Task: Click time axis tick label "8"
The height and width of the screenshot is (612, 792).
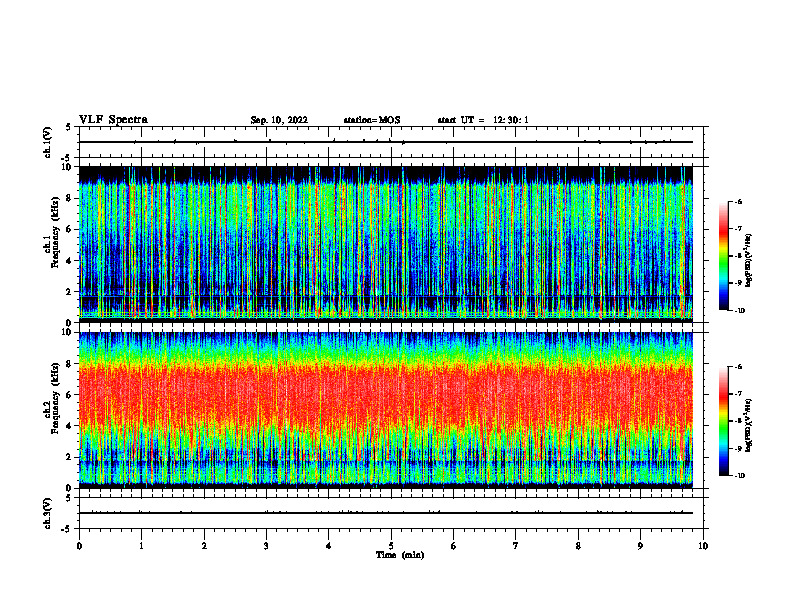Action: 578,546
